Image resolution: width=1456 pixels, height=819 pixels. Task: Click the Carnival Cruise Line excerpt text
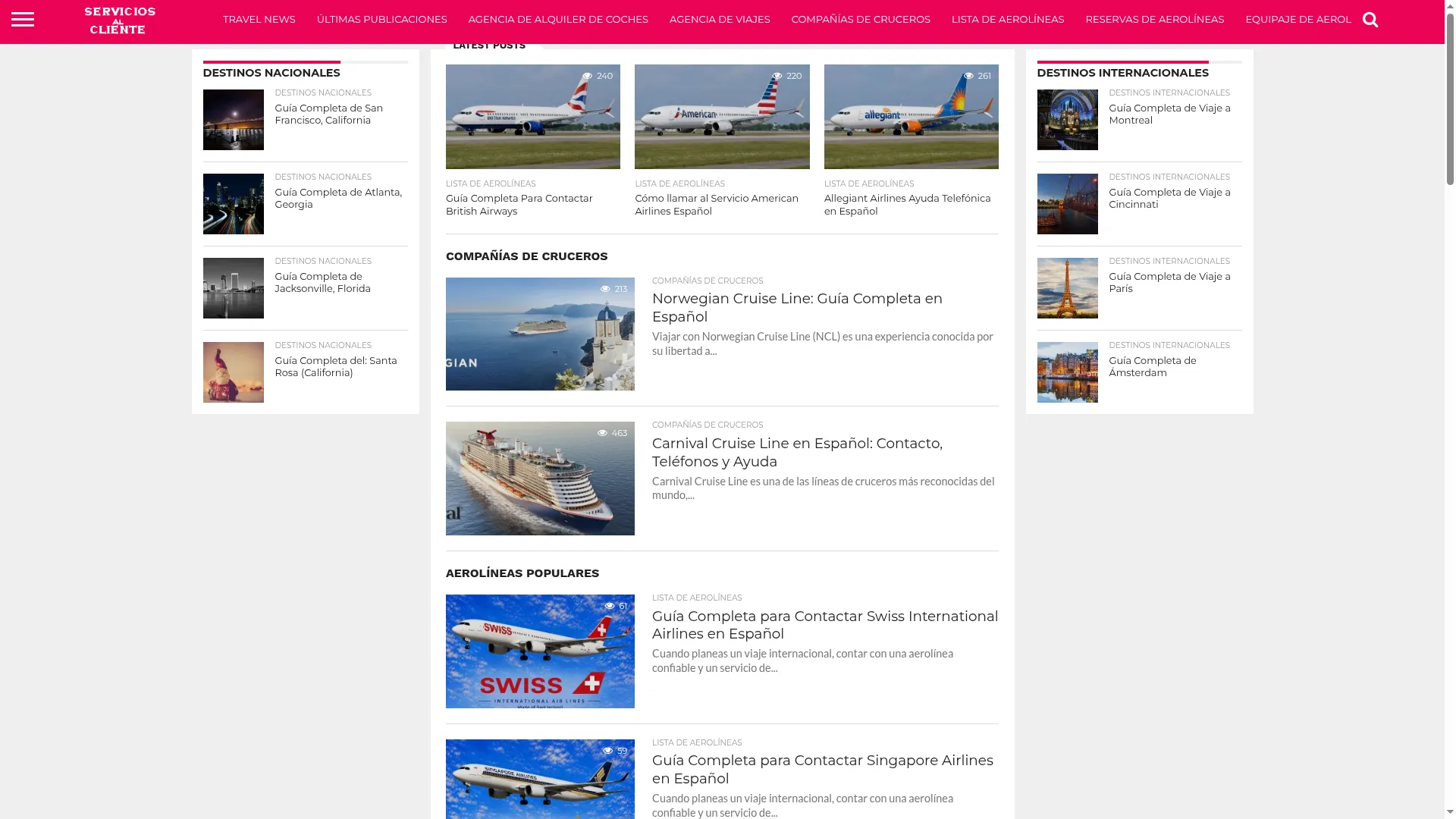(x=824, y=488)
